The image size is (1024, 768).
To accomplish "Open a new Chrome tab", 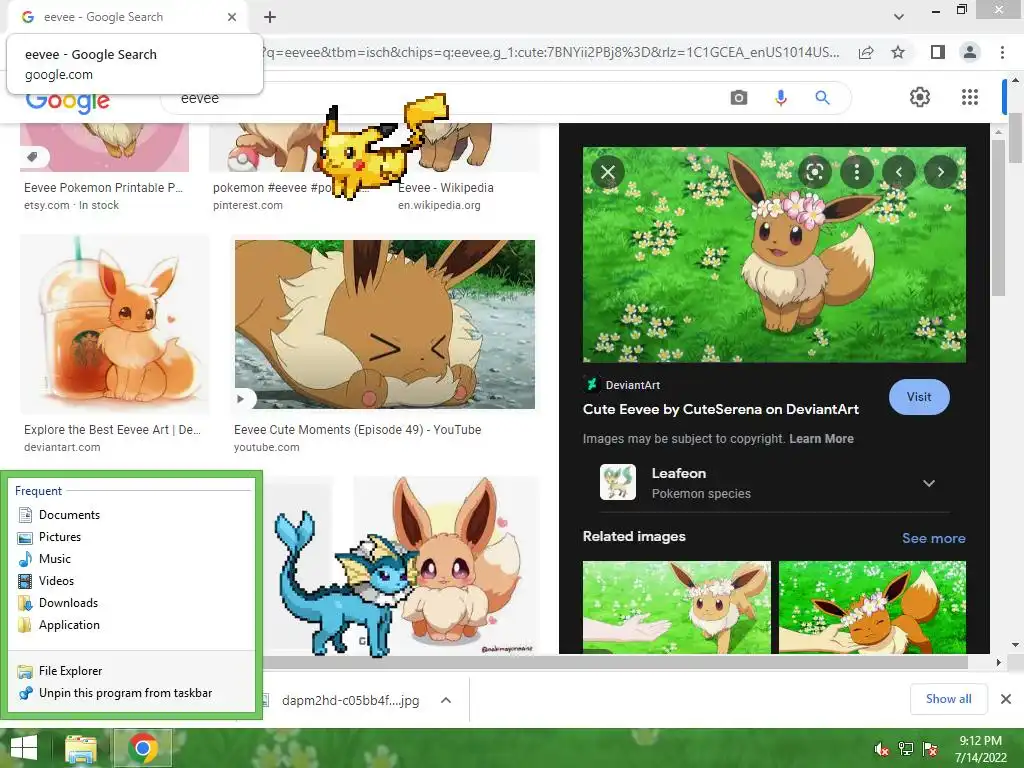I will pos(270,17).
